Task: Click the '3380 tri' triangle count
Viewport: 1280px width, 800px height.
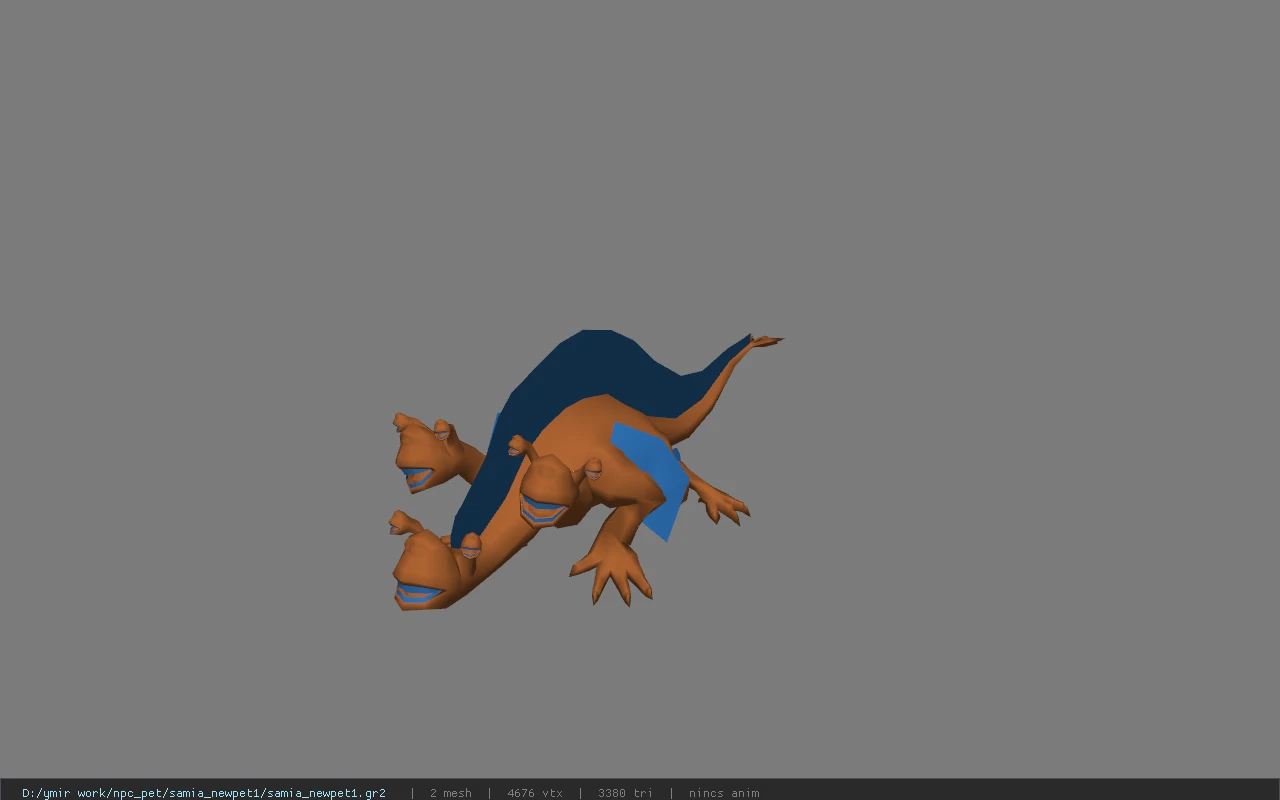Action: (625, 793)
